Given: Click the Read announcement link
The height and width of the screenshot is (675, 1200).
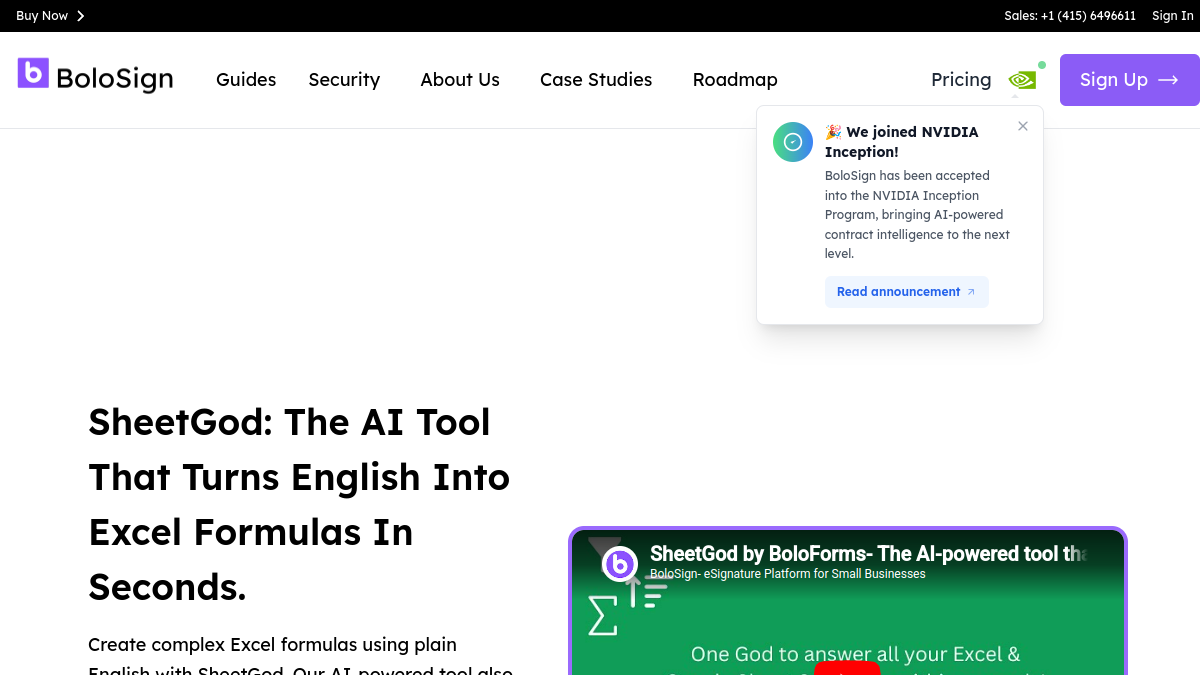Looking at the screenshot, I should [906, 292].
